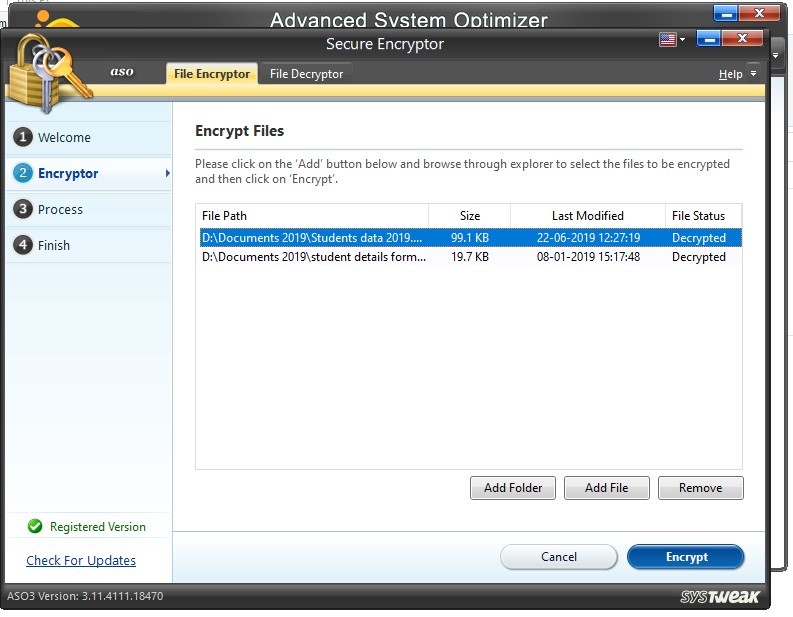This screenshot has width=793, height=617.
Task: Click the step 3 Process number icon
Action: [23, 209]
